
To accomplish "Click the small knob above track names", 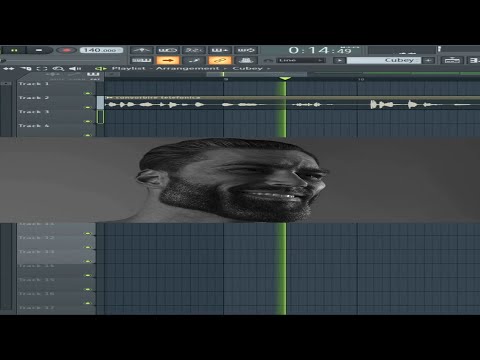I will (x=52, y=74).
